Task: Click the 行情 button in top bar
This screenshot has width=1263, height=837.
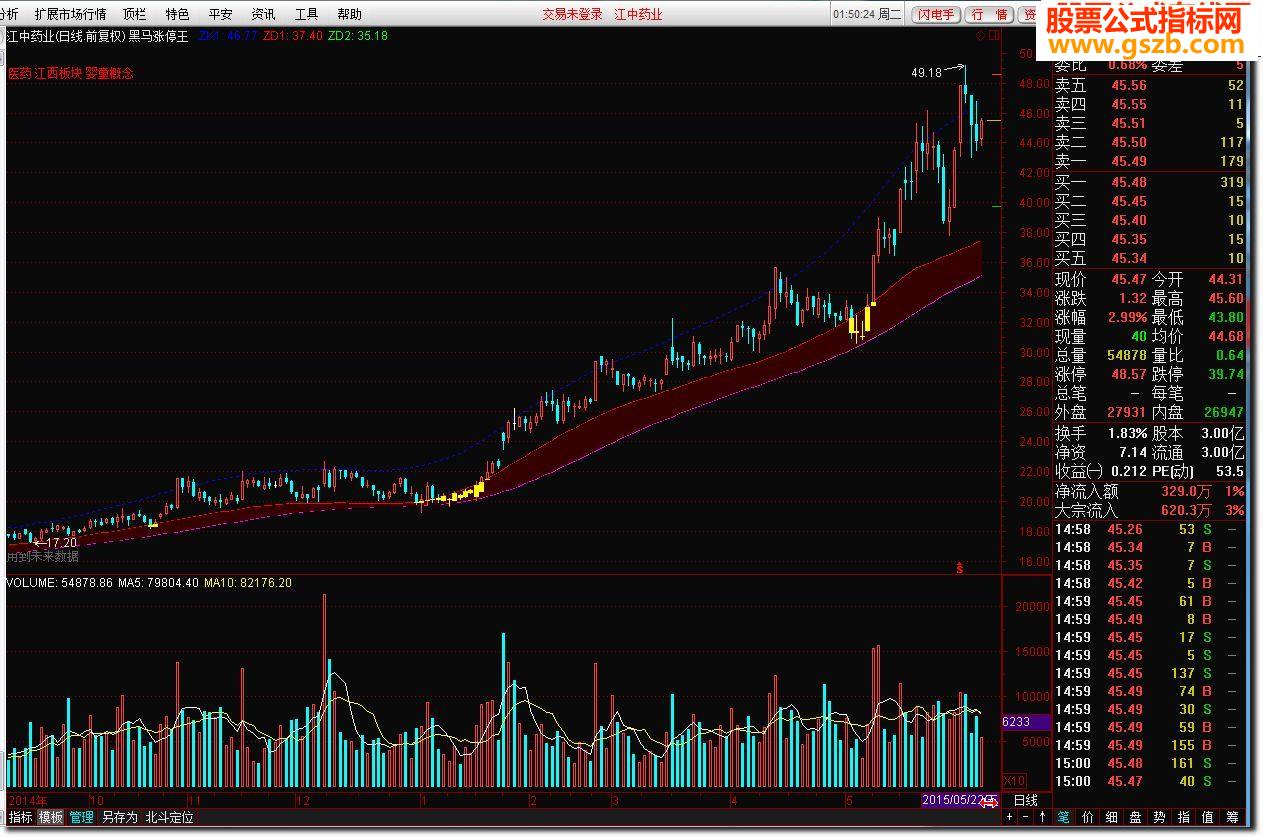Action: pyautogui.click(x=989, y=15)
